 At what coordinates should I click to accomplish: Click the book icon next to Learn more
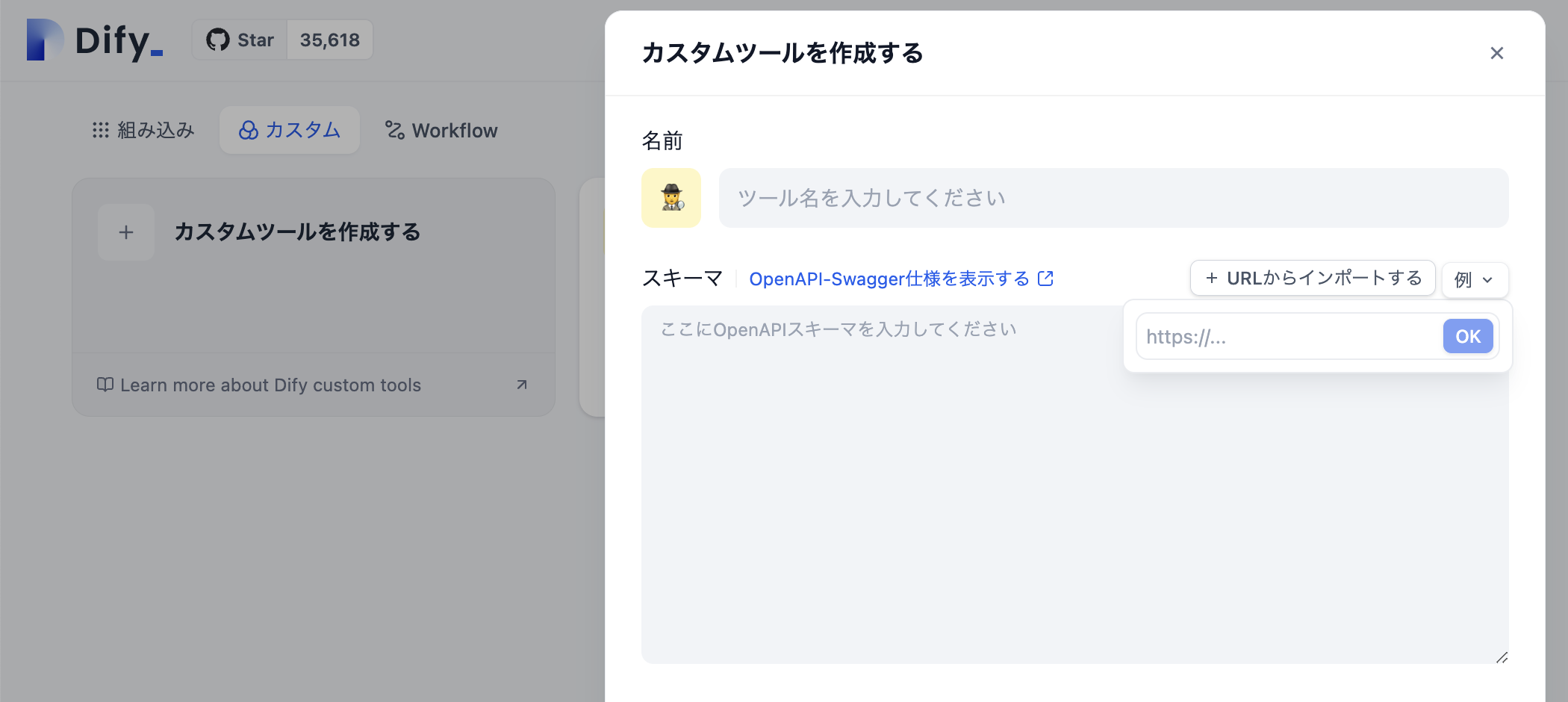coord(105,385)
